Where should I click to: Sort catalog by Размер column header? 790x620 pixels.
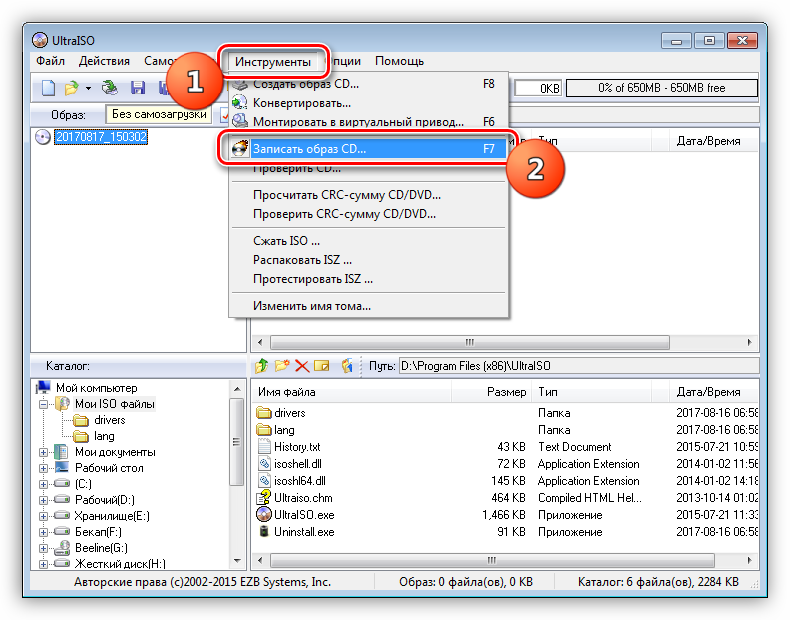[492, 392]
